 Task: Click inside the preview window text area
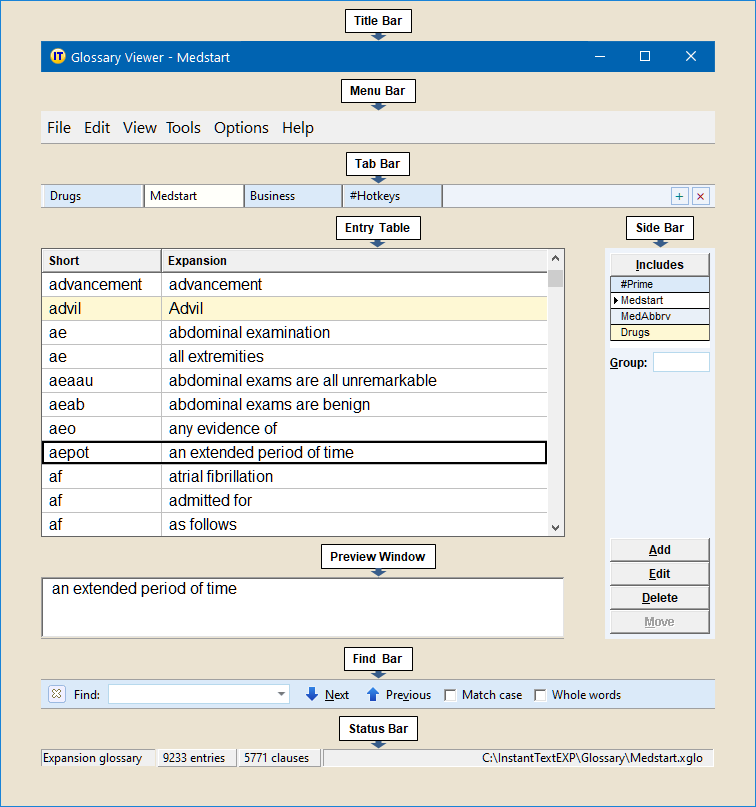point(303,608)
